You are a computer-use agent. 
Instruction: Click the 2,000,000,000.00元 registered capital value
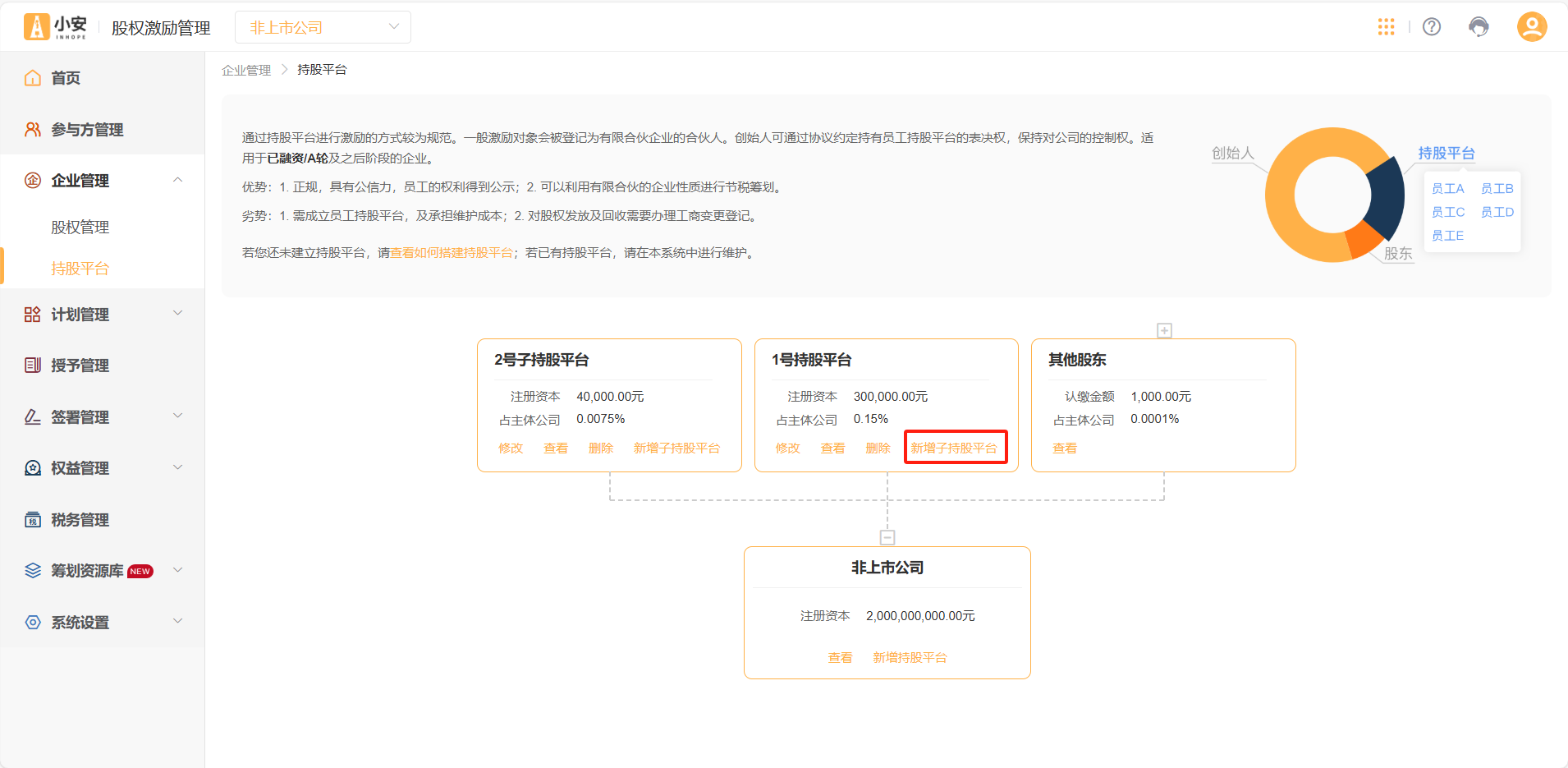tap(920, 616)
